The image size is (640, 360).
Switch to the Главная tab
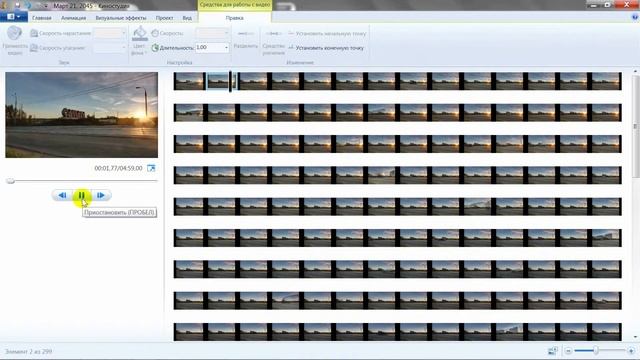(42, 18)
